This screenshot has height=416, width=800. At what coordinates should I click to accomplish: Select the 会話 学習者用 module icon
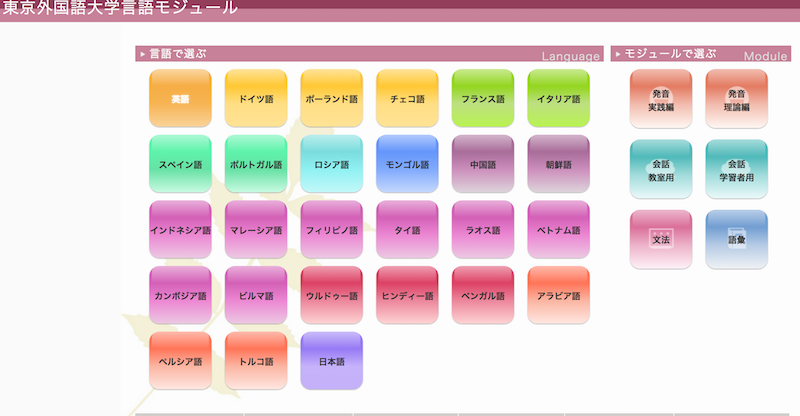coord(736,169)
